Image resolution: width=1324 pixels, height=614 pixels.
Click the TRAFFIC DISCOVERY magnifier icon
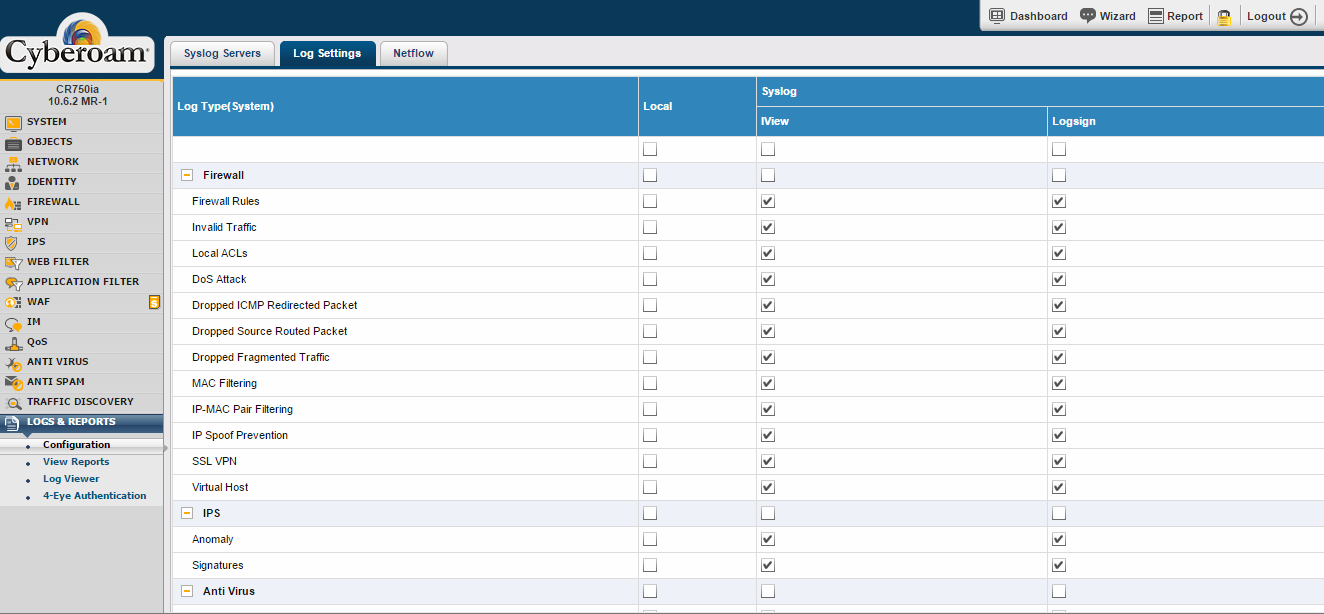tap(13, 403)
